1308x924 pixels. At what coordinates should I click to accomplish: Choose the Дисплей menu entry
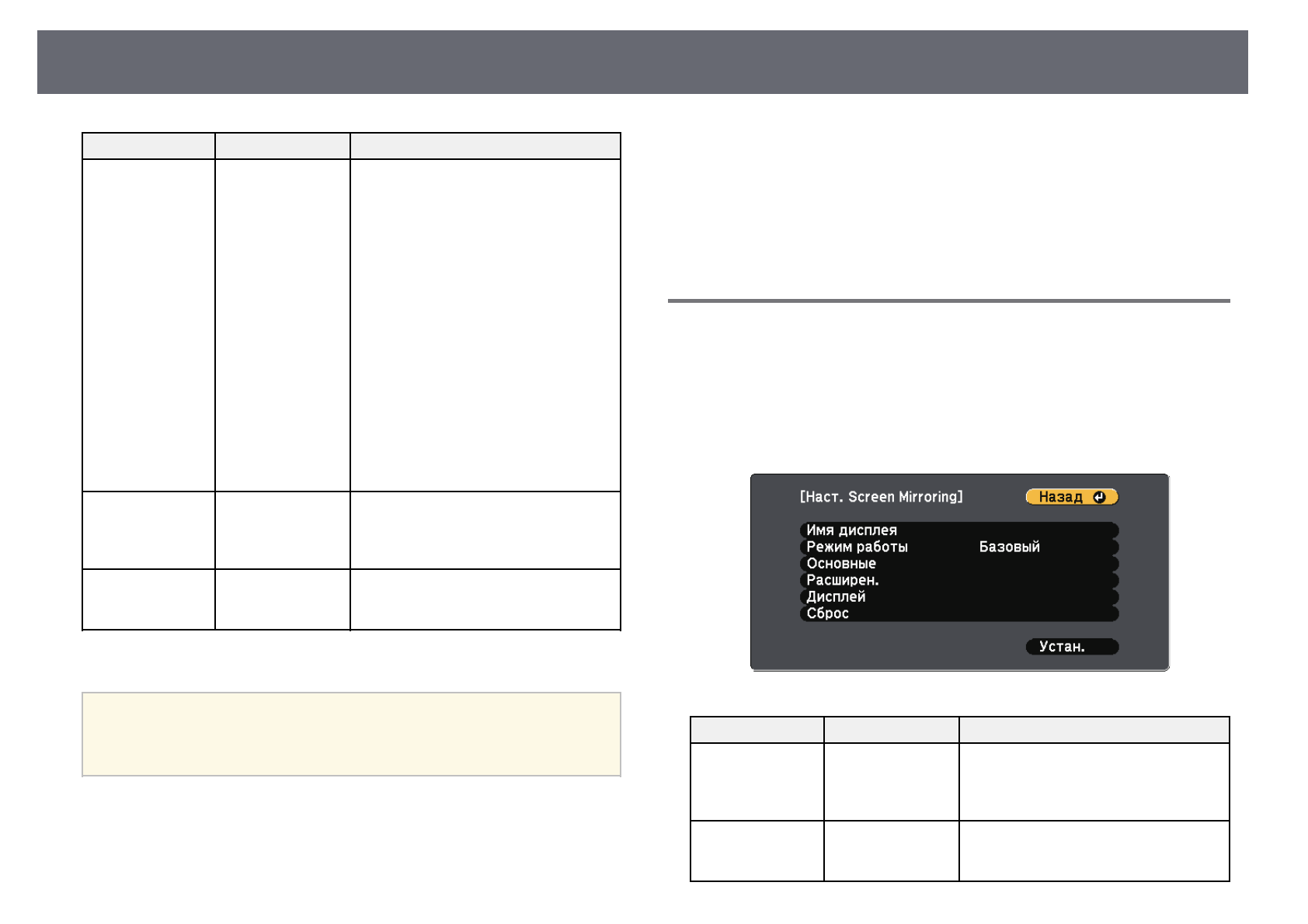pyautogui.click(x=836, y=597)
